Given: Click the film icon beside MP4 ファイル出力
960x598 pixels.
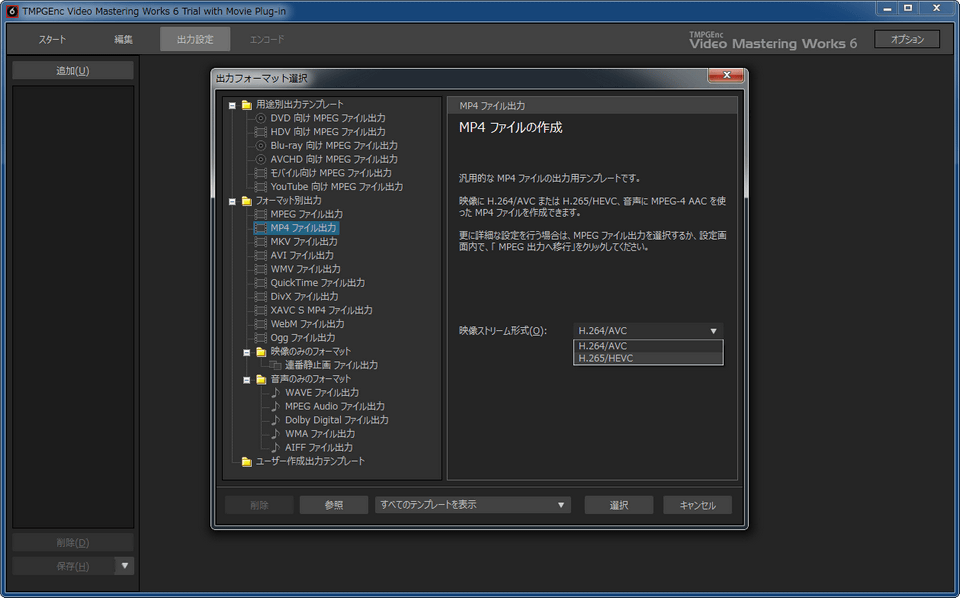Looking at the screenshot, I should point(260,228).
